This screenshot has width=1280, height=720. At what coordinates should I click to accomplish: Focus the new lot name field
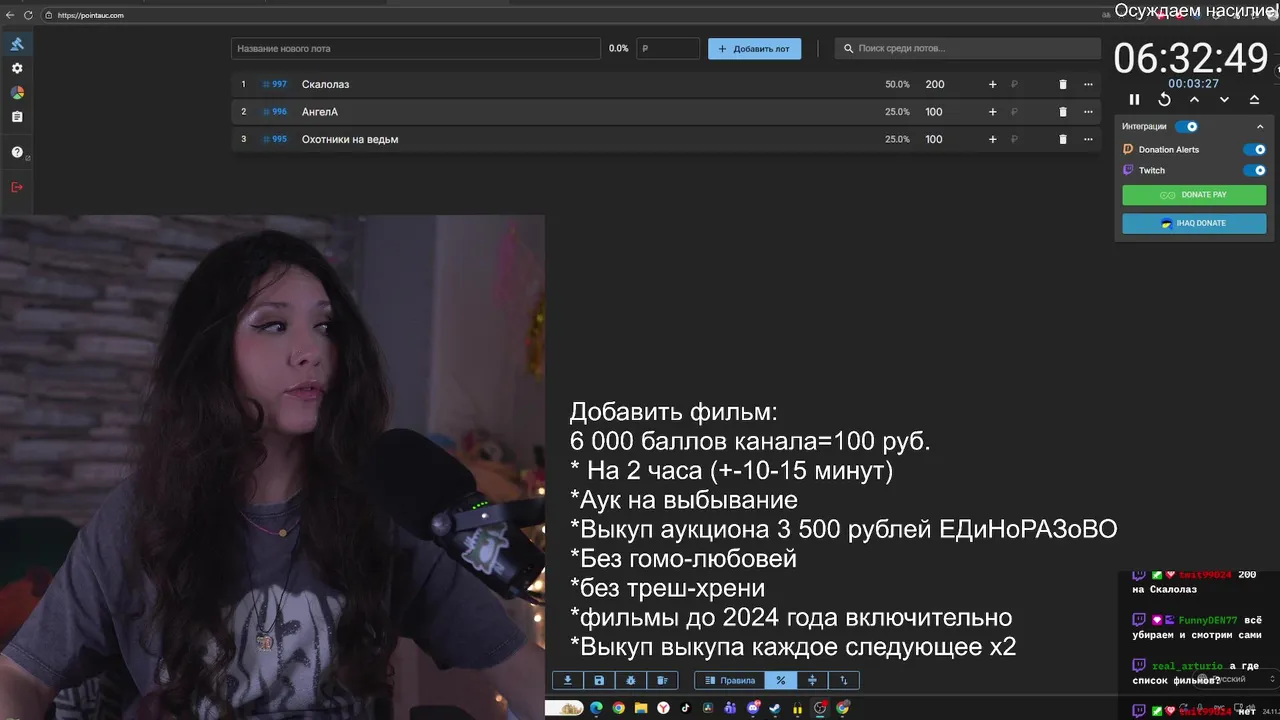[x=416, y=48]
